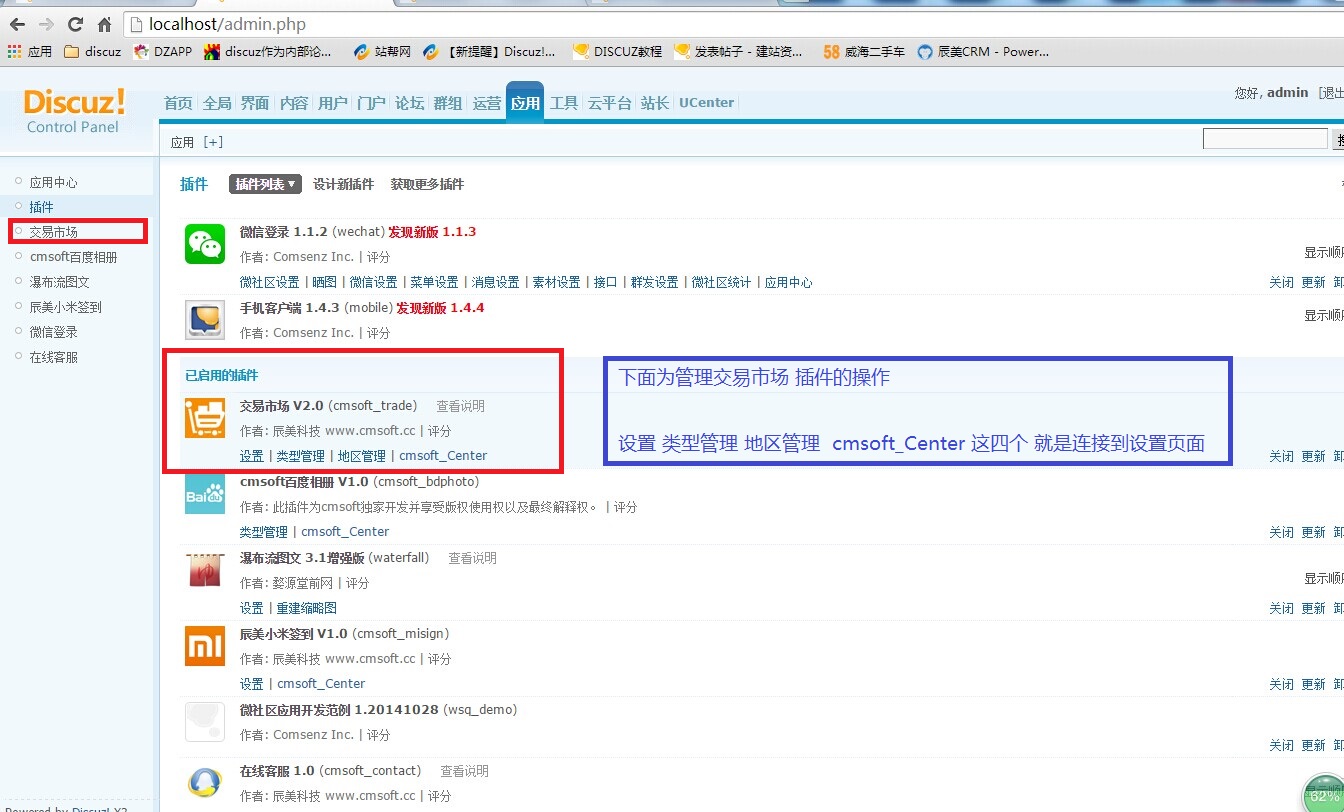Viewport: 1344px width, 812px height.
Task: Click the 微社区应用开发范例 plugin icon
Action: pos(205,722)
